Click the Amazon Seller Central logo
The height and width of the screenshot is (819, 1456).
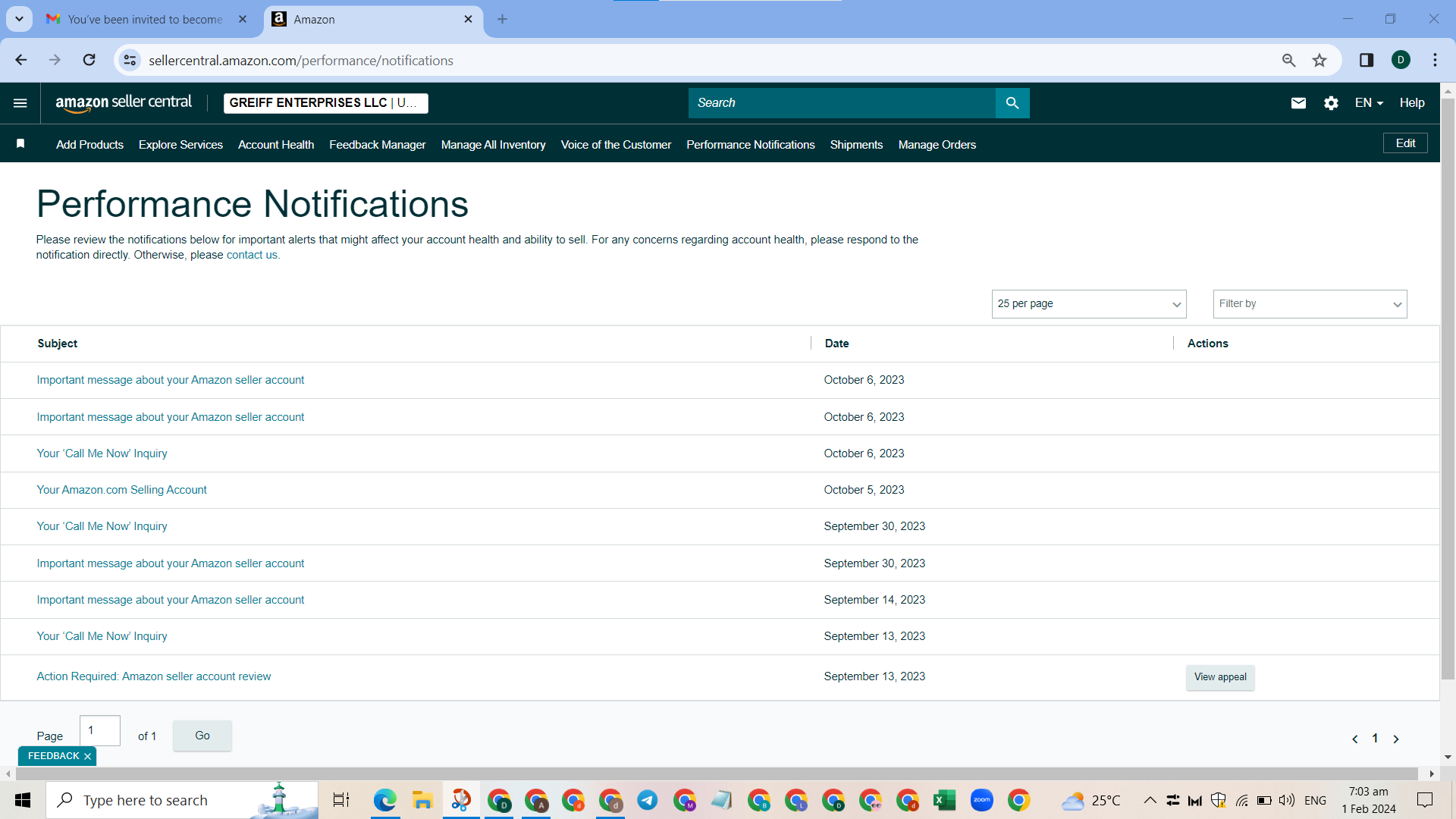(x=124, y=103)
